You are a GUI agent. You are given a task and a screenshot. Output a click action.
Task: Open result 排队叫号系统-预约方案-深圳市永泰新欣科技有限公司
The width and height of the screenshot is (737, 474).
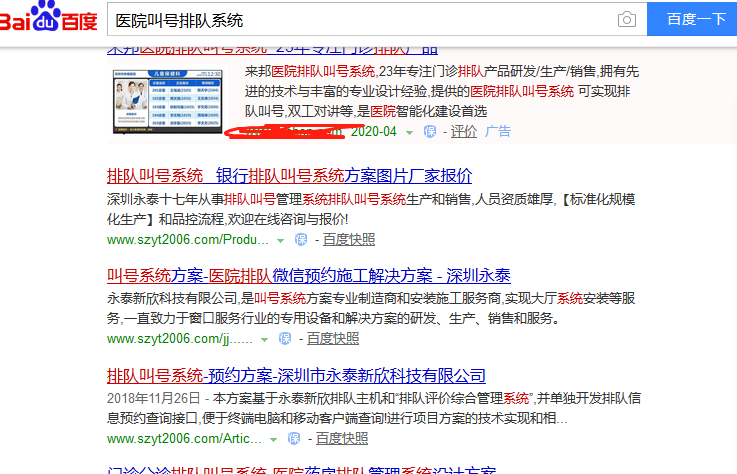click(297, 376)
